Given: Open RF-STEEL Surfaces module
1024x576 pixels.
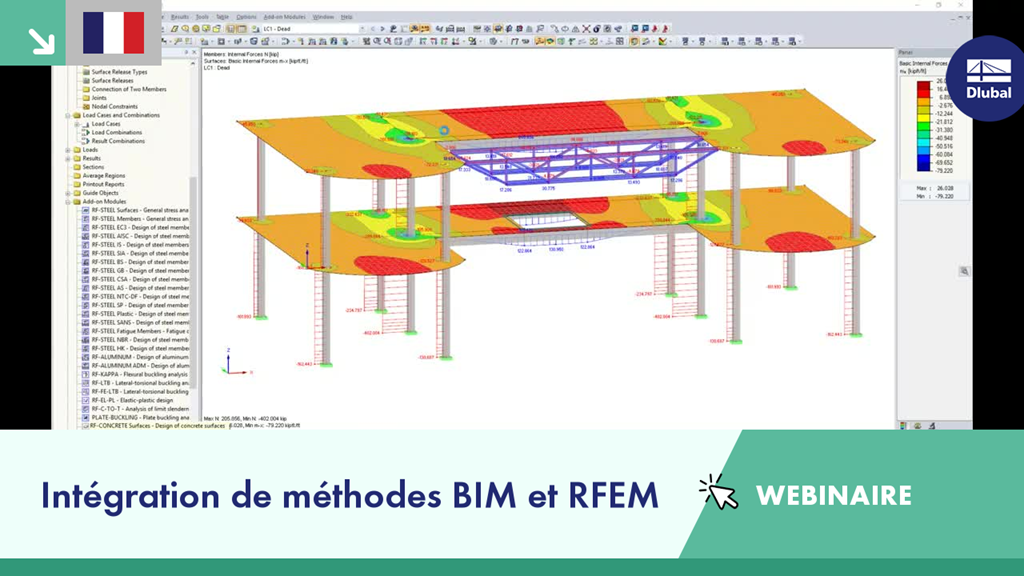Looking at the screenshot, I should 140,210.
